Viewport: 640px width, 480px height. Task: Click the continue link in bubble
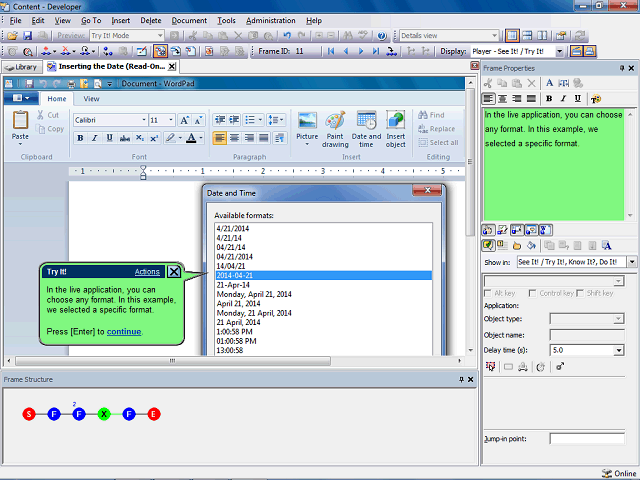coord(124,331)
